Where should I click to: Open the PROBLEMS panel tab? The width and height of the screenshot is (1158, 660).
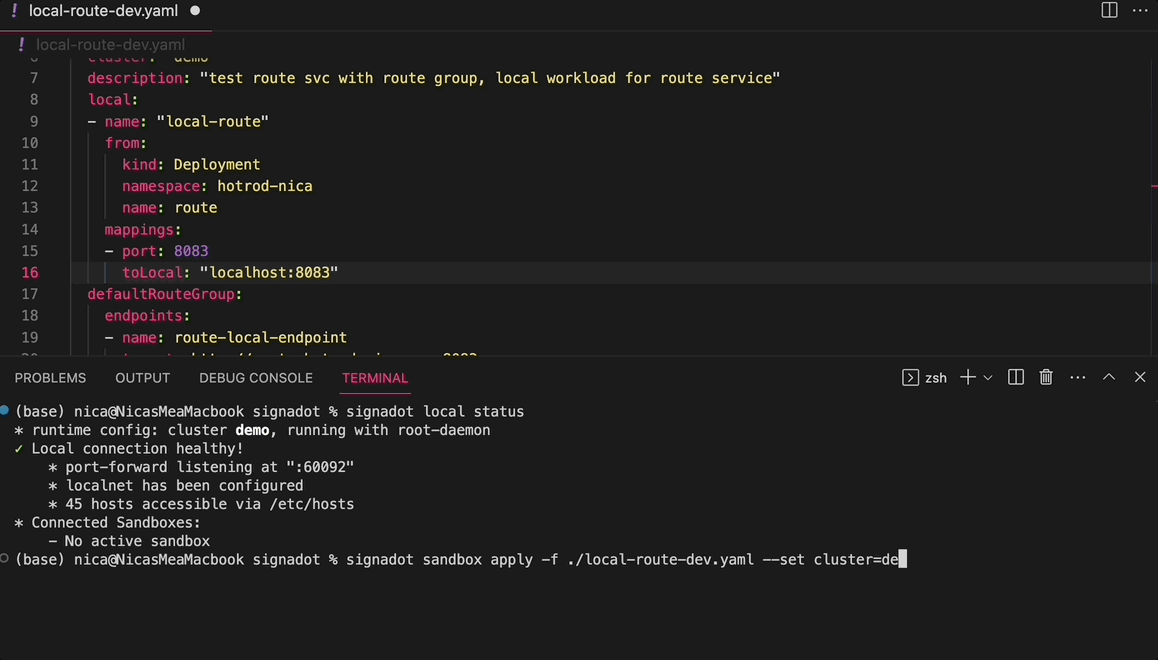pos(50,378)
